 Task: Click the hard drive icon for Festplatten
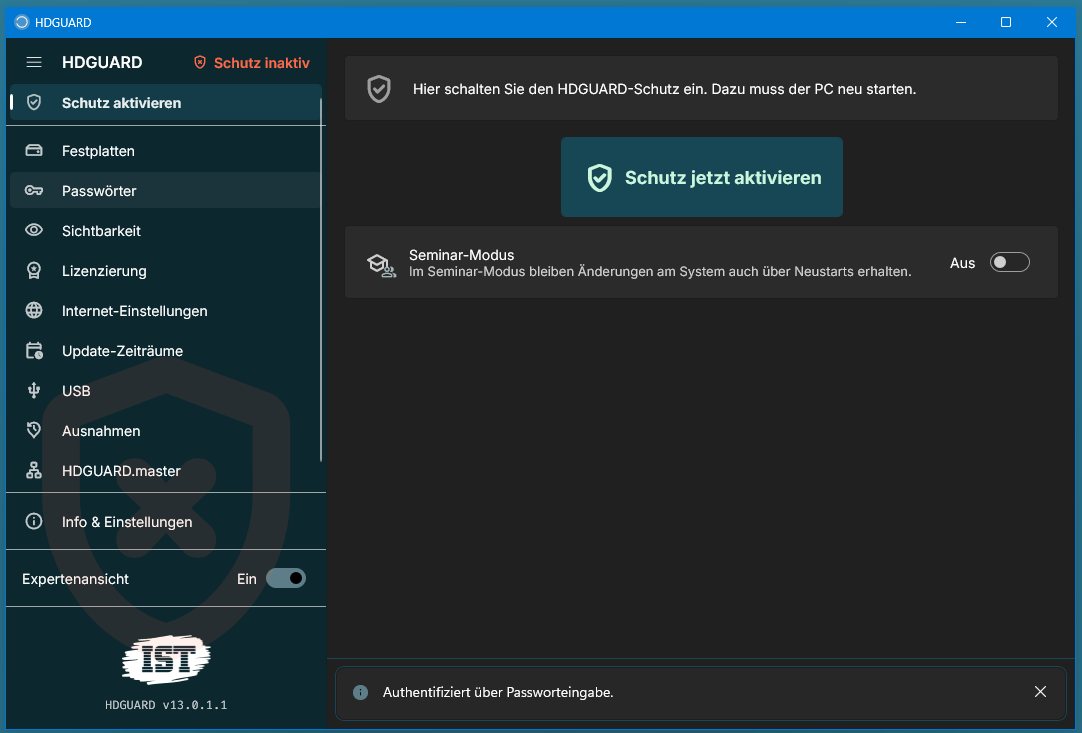(x=34, y=150)
